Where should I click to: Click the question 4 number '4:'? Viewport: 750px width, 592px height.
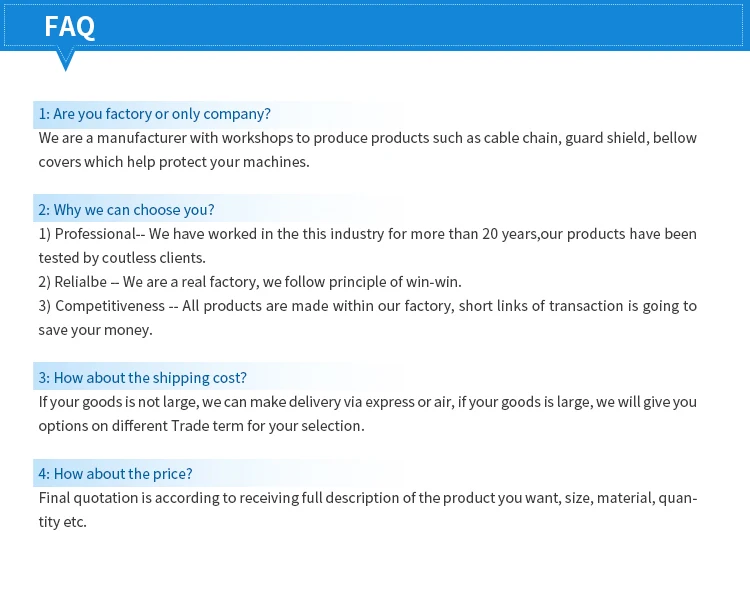click(x=44, y=474)
